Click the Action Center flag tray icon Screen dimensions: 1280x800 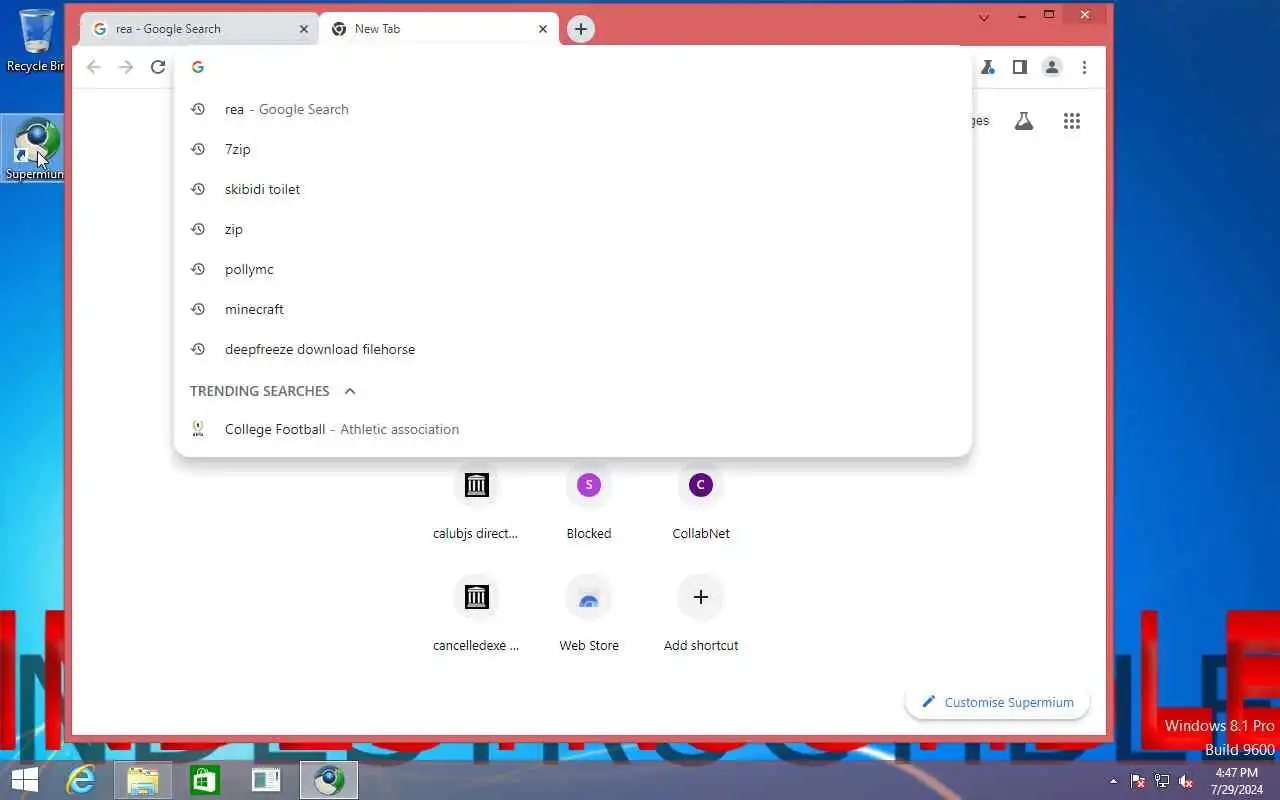point(1138,781)
